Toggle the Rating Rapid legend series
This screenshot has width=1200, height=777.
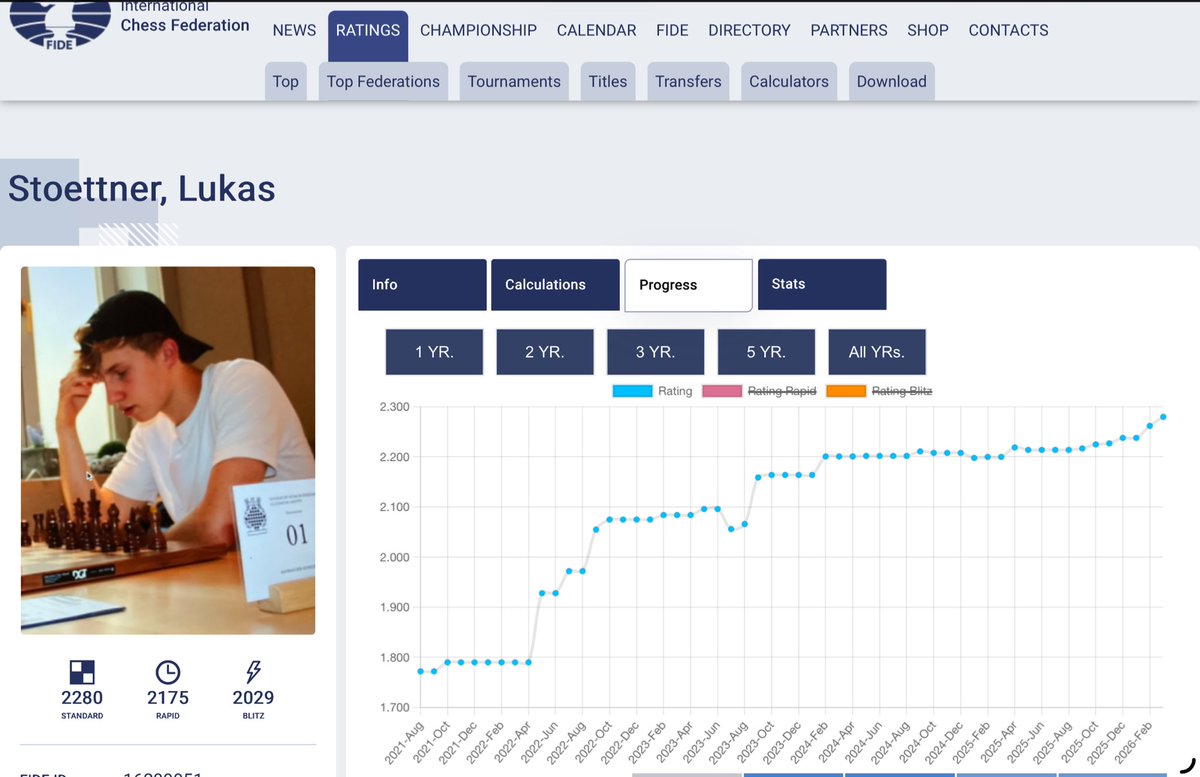coord(759,391)
